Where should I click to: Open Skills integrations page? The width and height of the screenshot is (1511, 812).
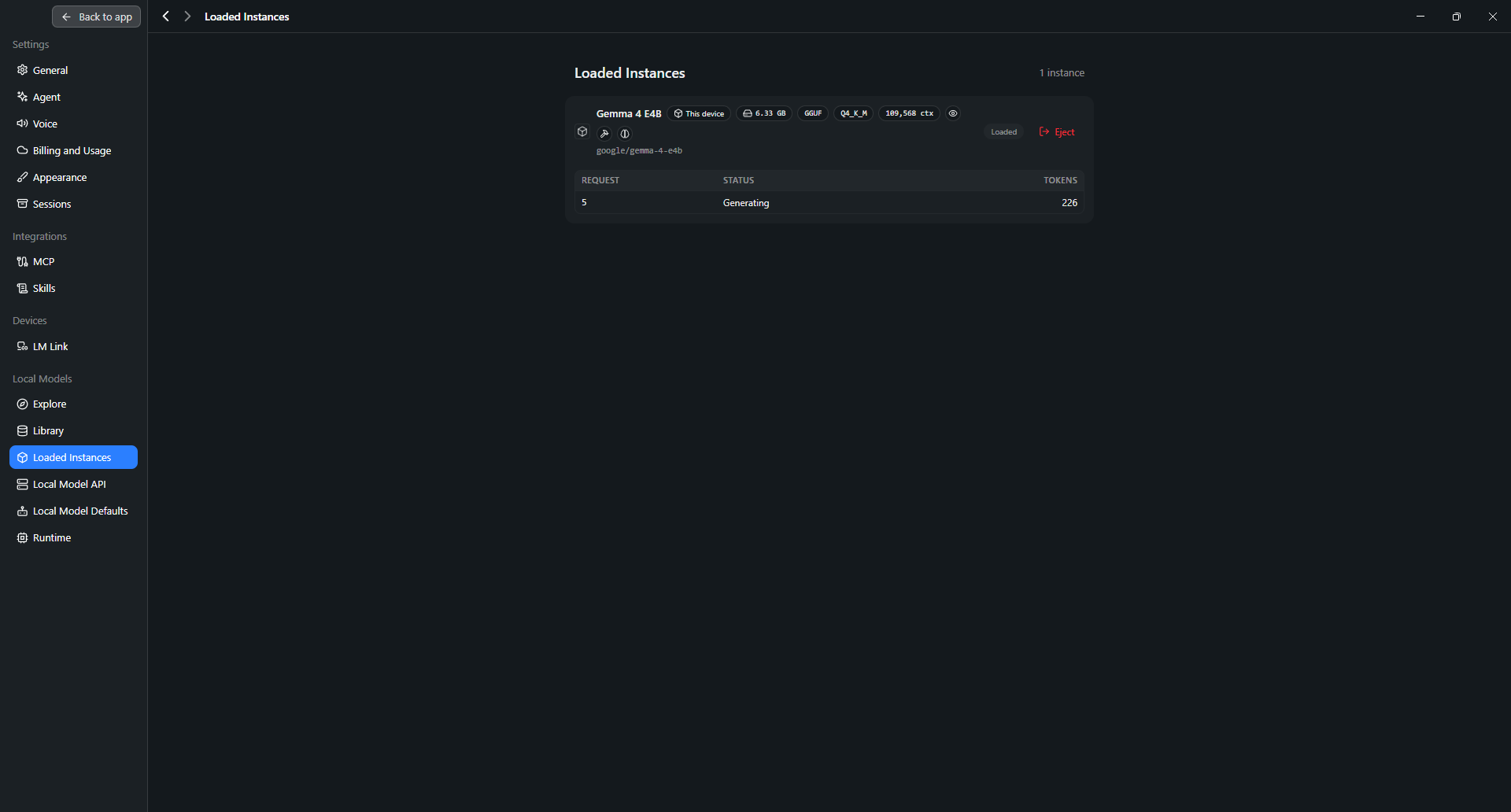73,288
